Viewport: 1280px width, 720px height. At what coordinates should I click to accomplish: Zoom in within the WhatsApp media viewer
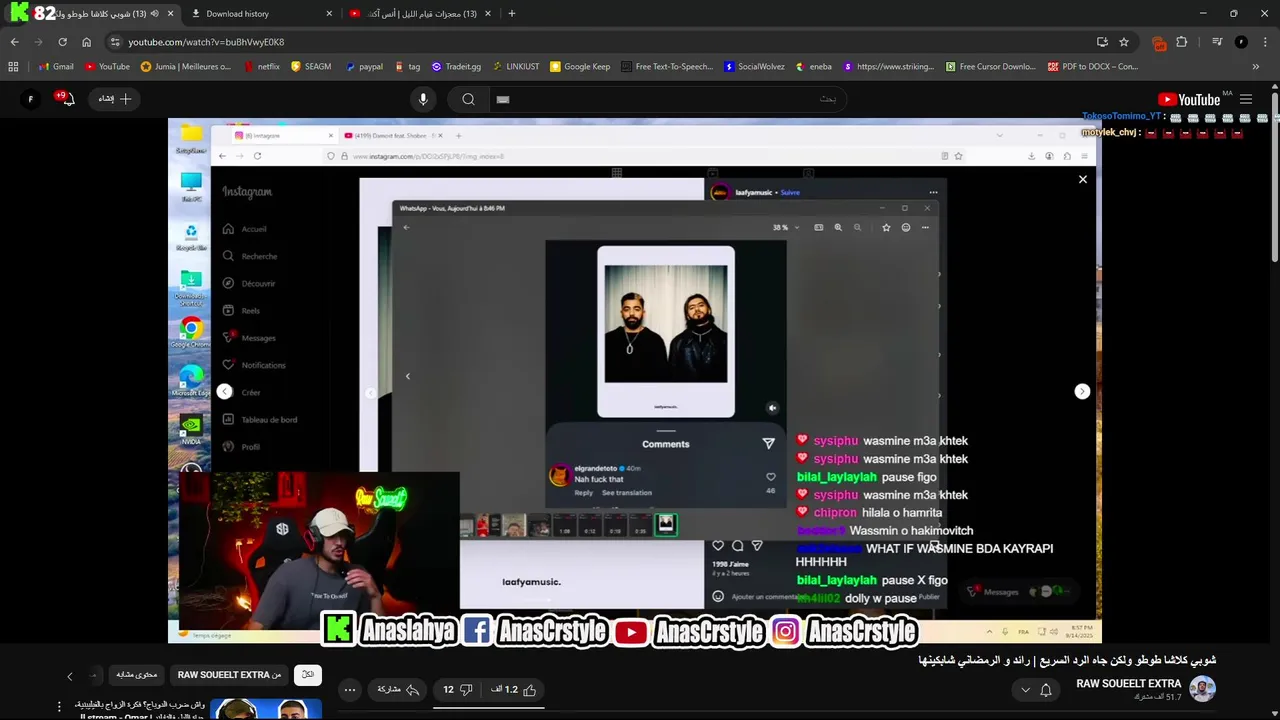[838, 227]
